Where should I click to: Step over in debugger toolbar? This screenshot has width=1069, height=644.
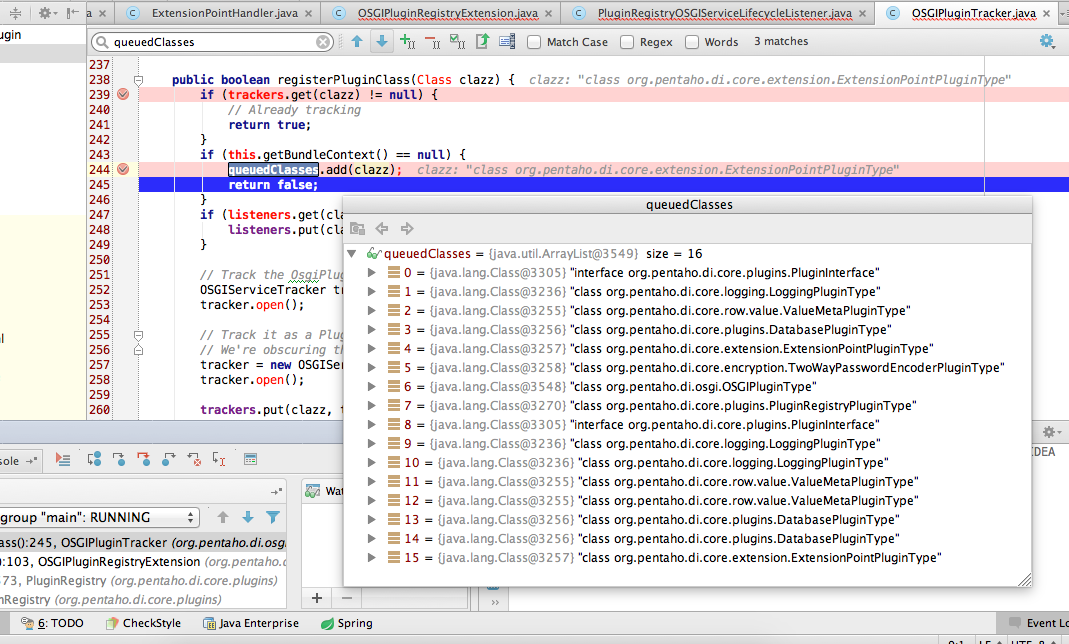pyautogui.click(x=94, y=459)
